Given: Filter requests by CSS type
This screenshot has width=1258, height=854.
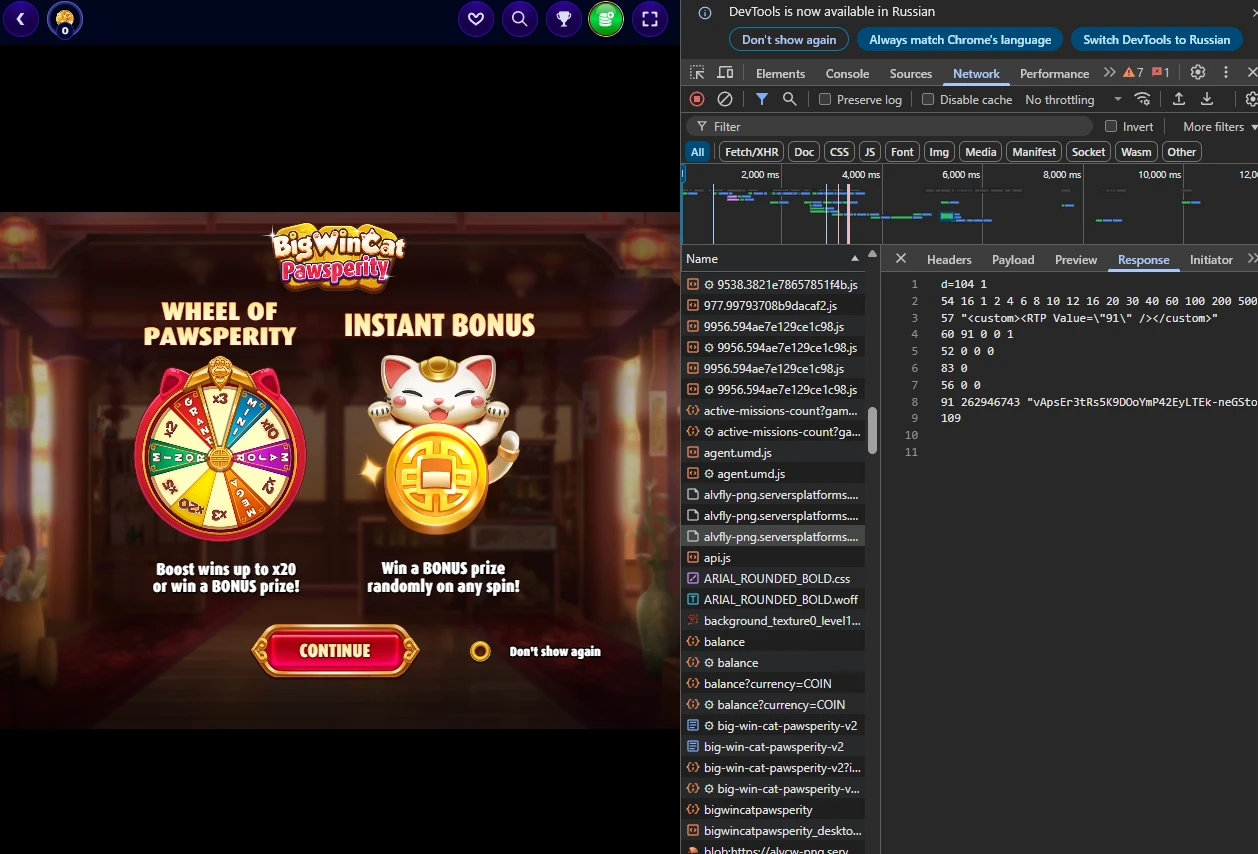Looking at the screenshot, I should pos(839,152).
